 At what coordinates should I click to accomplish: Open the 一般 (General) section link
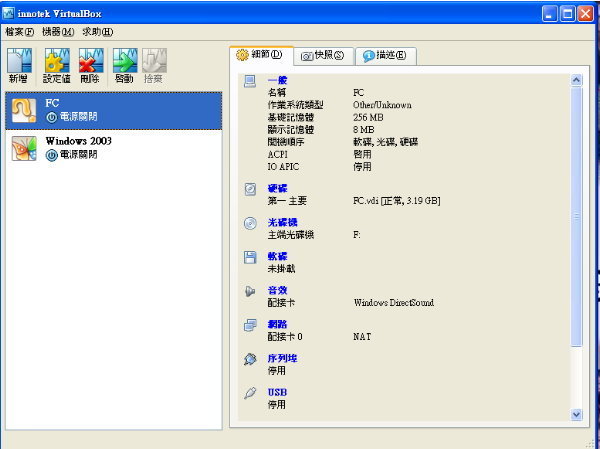pyautogui.click(x=277, y=80)
